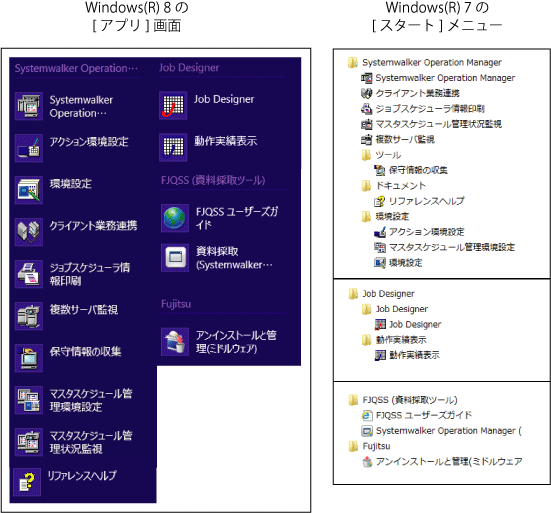Click Systemwalker Operation Manager program icon in Start menu

point(367,78)
